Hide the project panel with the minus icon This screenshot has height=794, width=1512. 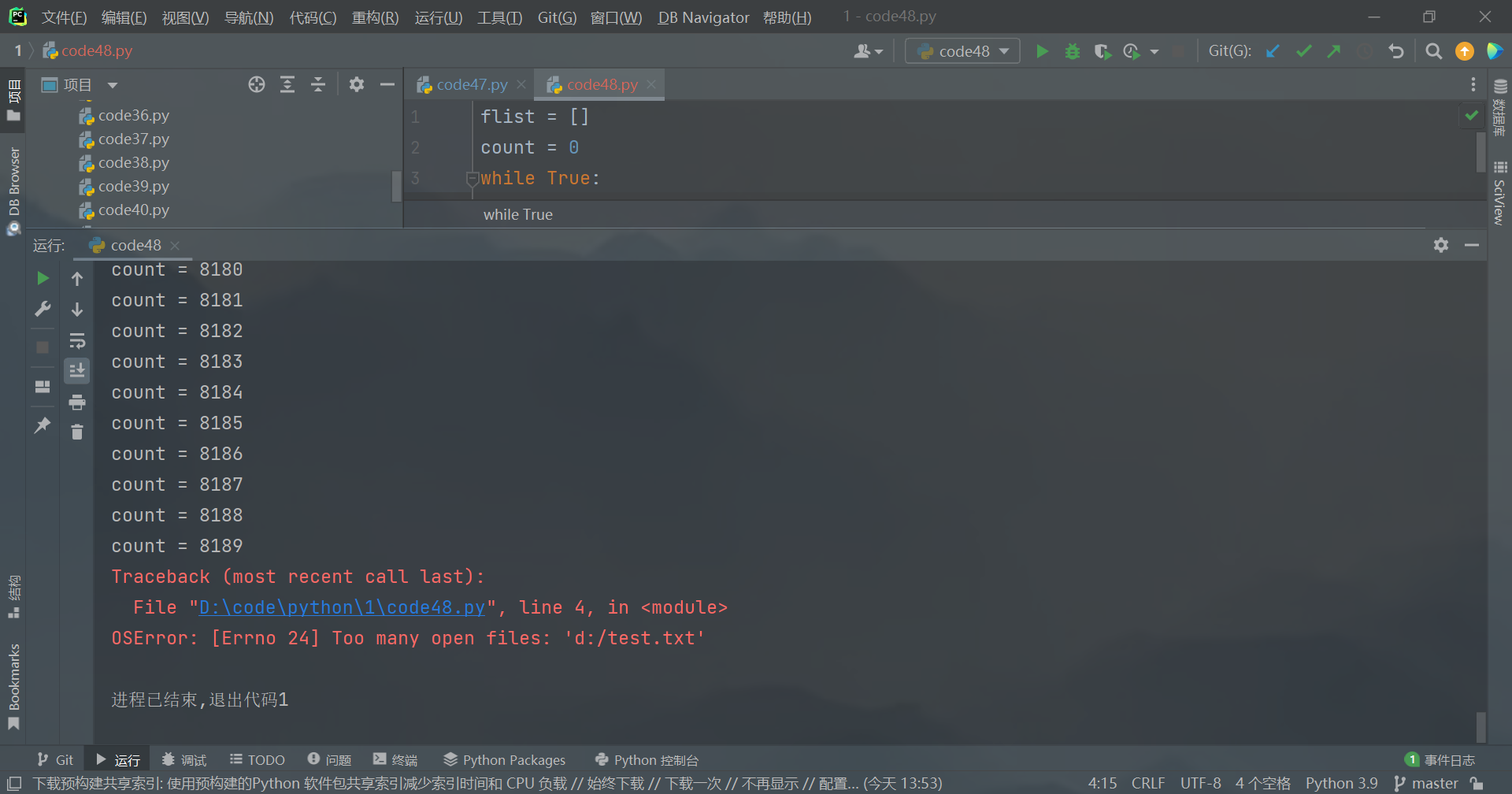(387, 84)
